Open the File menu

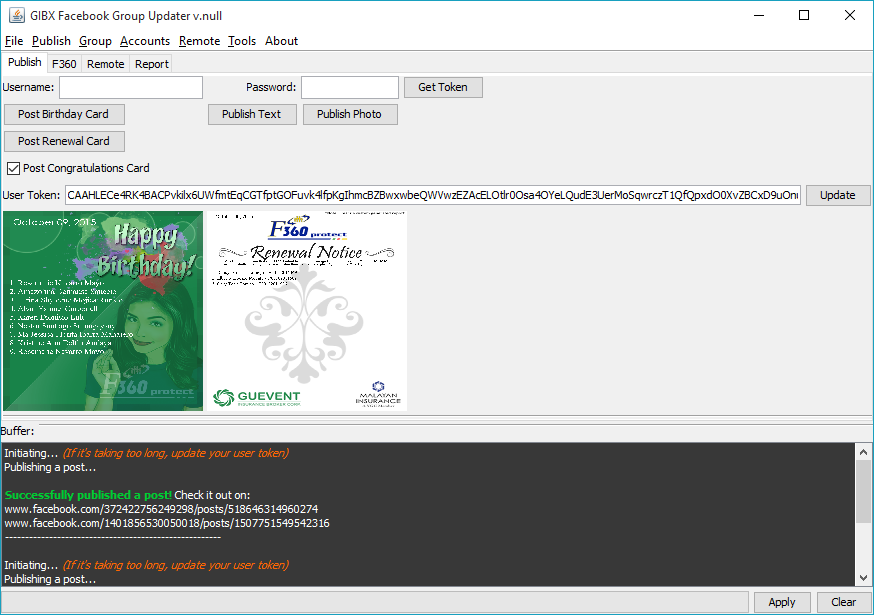point(14,41)
